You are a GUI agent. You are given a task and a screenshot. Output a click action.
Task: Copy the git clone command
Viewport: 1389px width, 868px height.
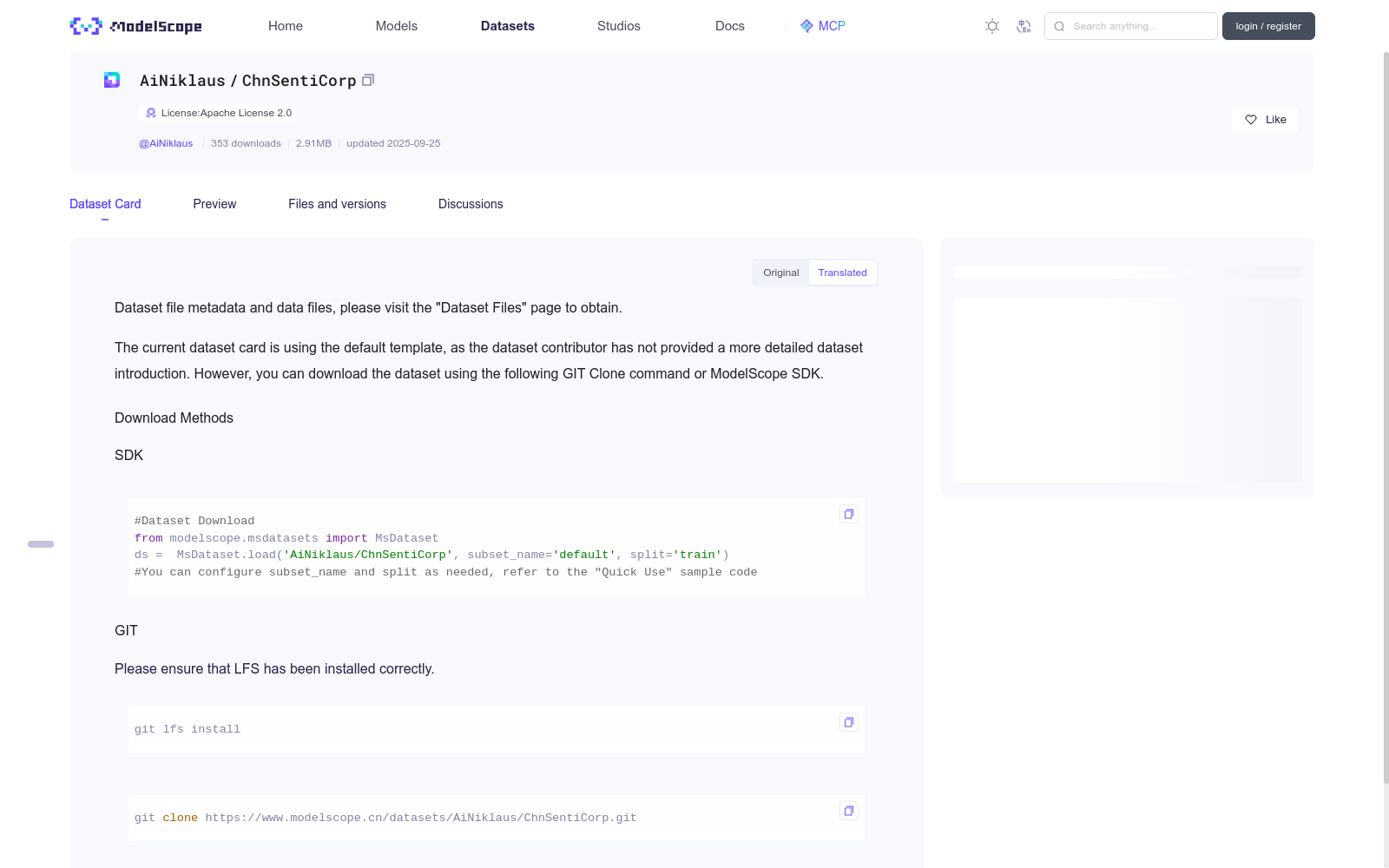click(849, 811)
